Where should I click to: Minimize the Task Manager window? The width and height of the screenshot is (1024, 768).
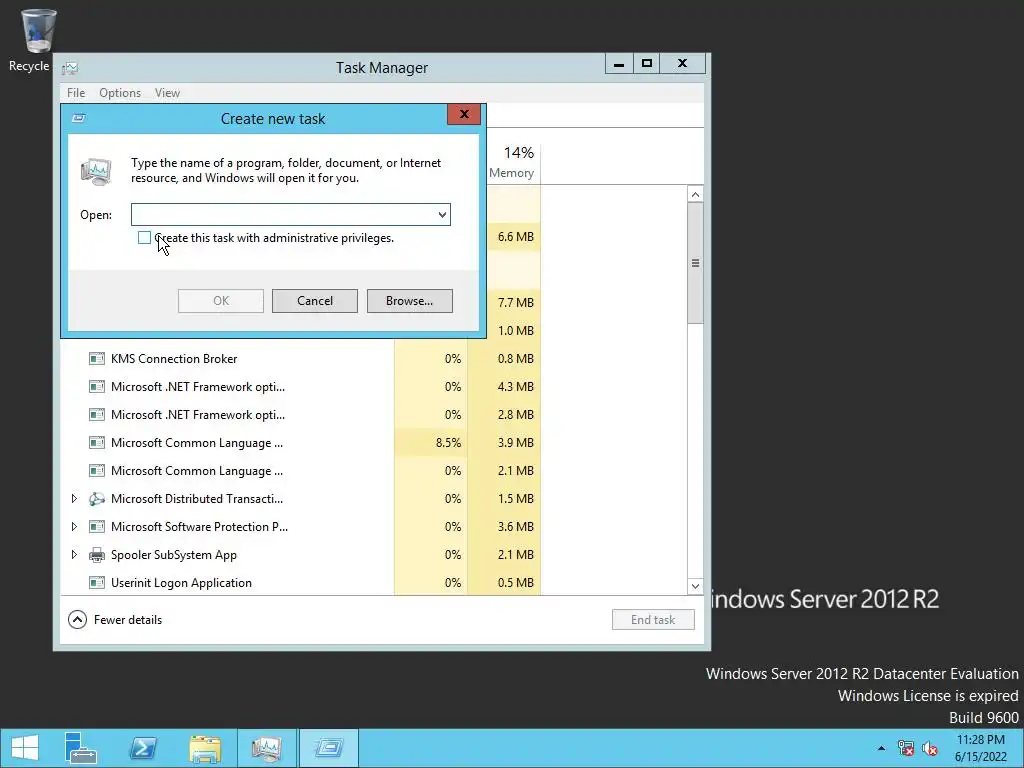point(619,64)
